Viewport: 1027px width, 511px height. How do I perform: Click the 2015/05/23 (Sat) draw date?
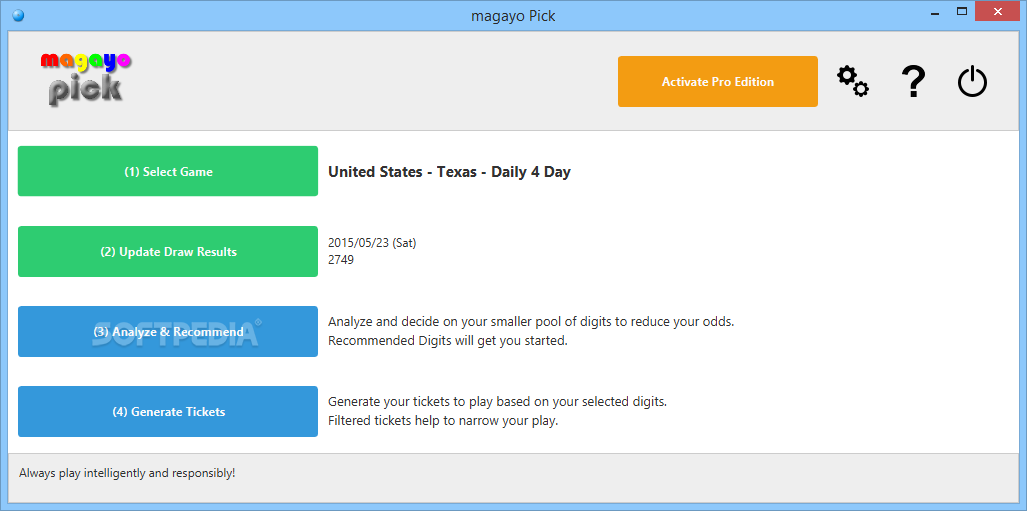[372, 243]
